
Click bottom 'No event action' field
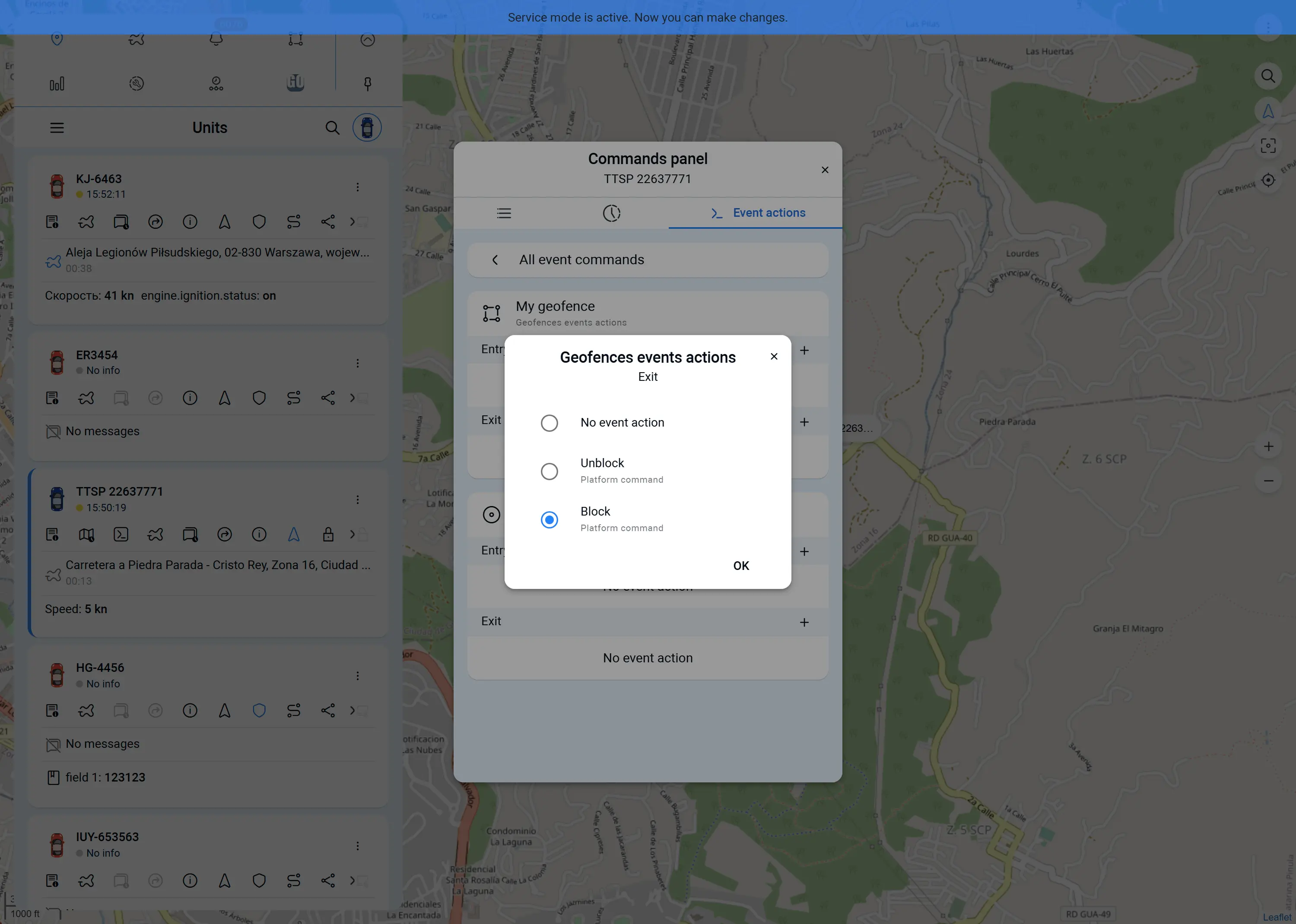pyautogui.click(x=647, y=658)
